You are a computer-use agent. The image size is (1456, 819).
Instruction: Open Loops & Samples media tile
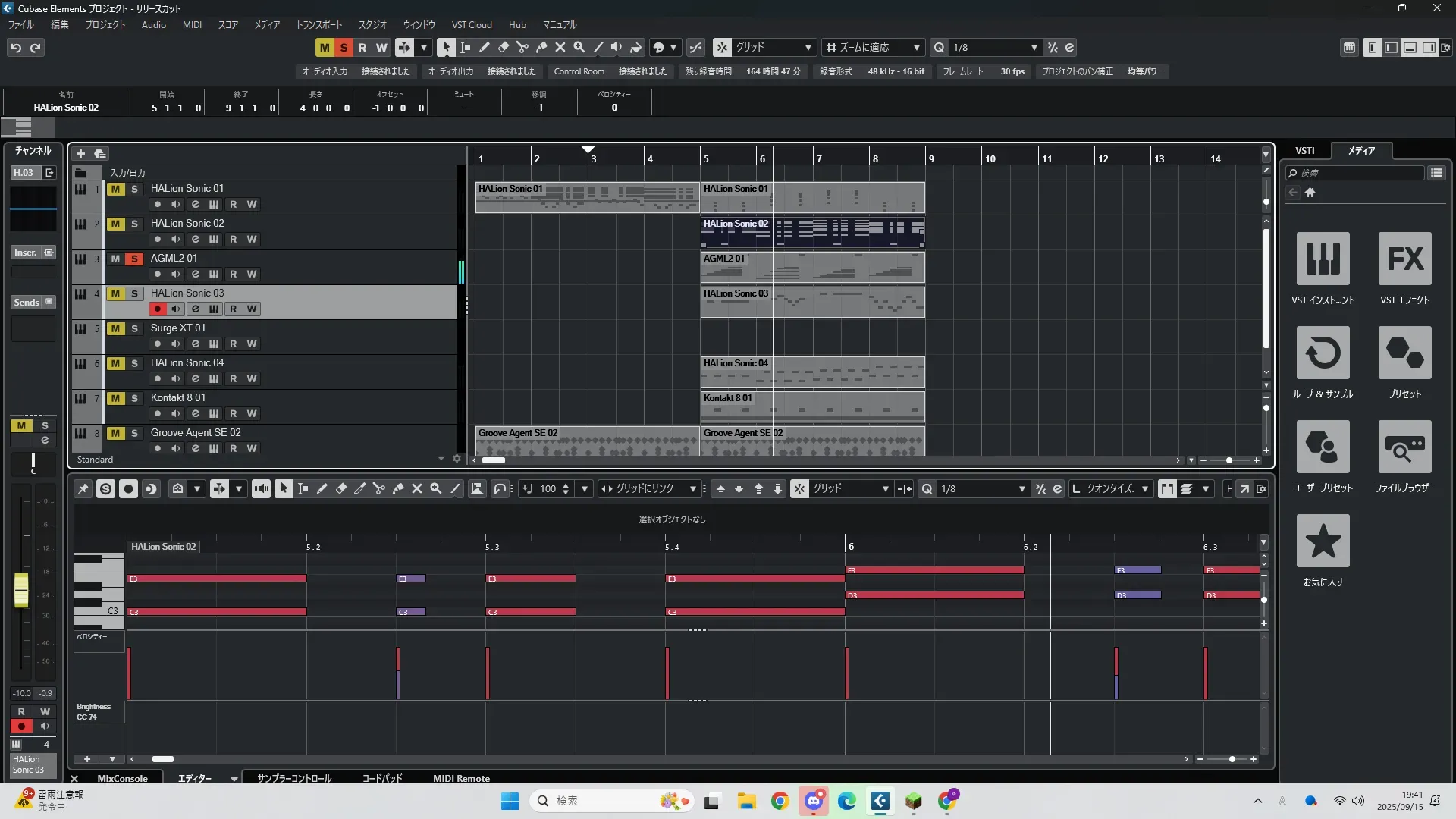[1323, 353]
